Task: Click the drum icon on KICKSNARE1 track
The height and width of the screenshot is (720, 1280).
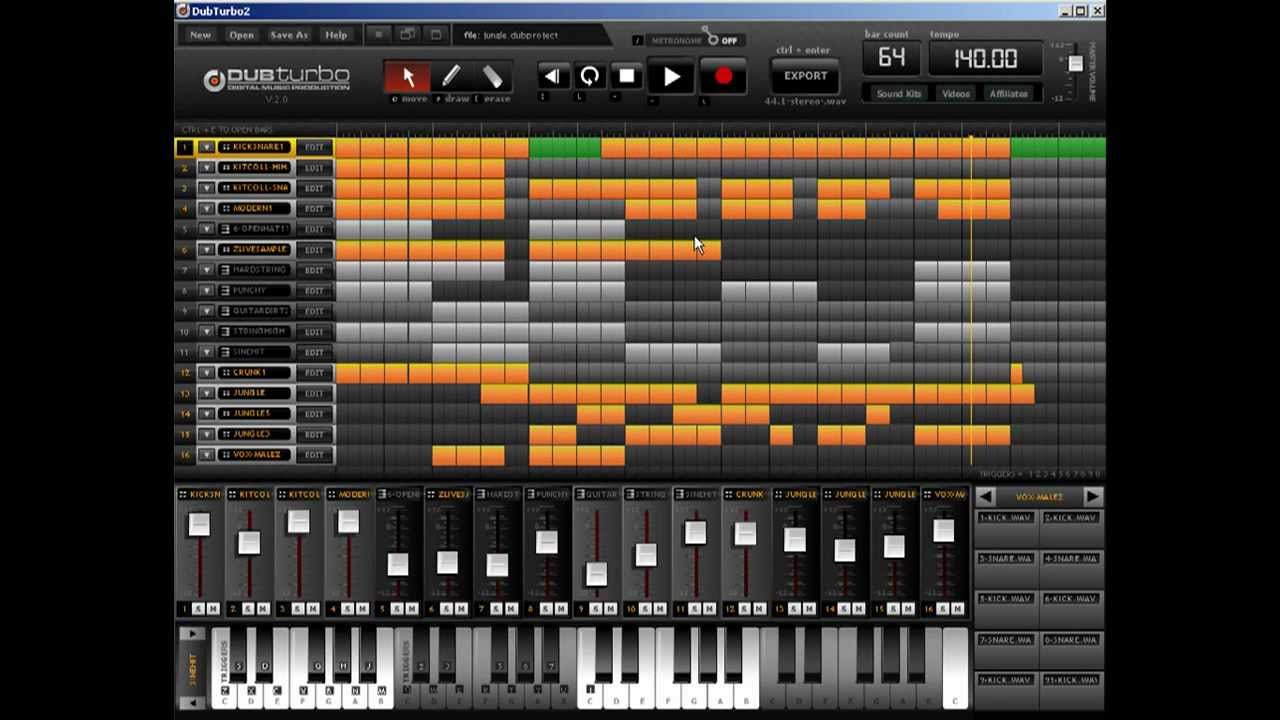Action: tap(226, 147)
